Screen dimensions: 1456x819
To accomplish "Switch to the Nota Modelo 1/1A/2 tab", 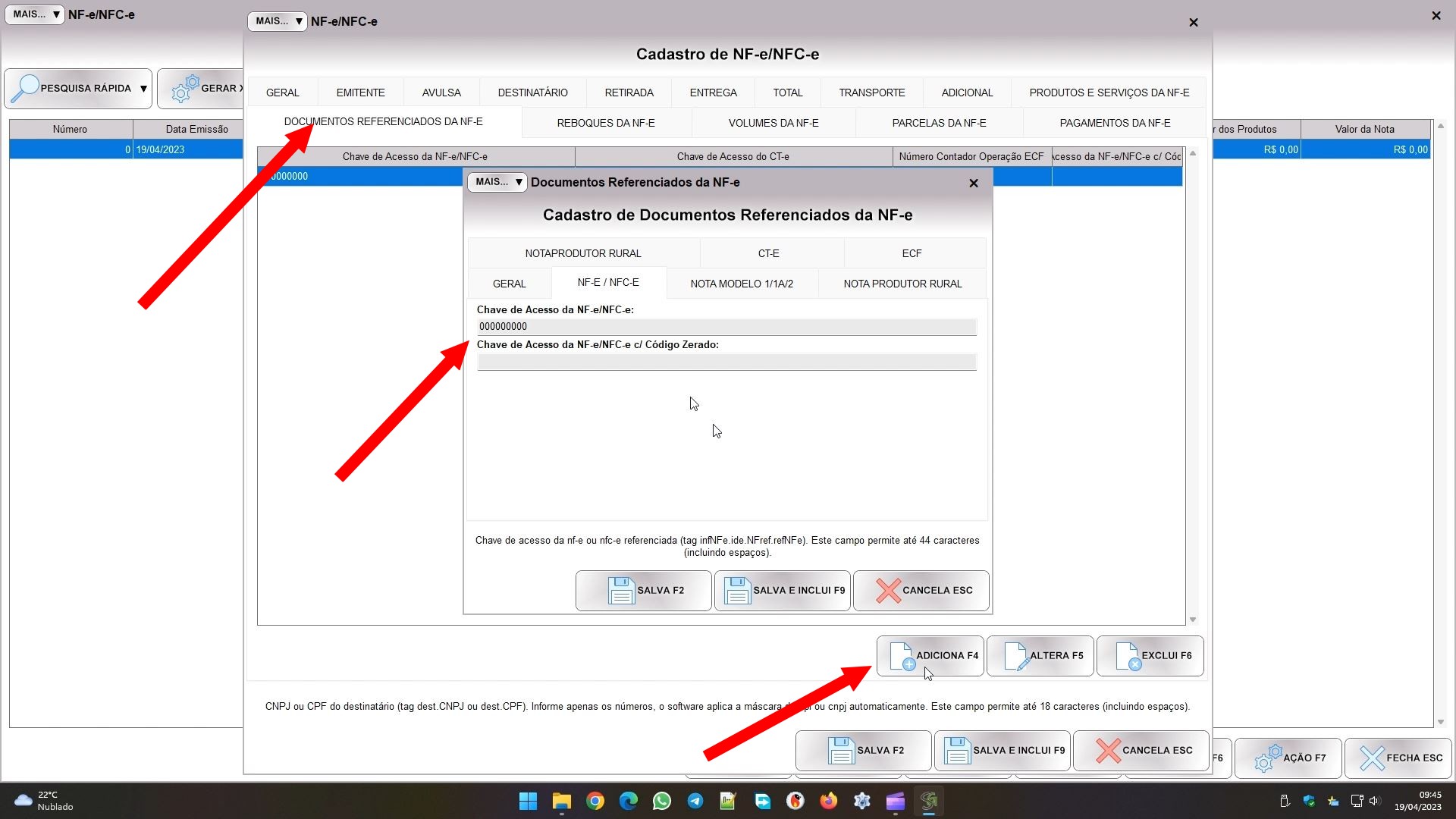I will coord(742,284).
